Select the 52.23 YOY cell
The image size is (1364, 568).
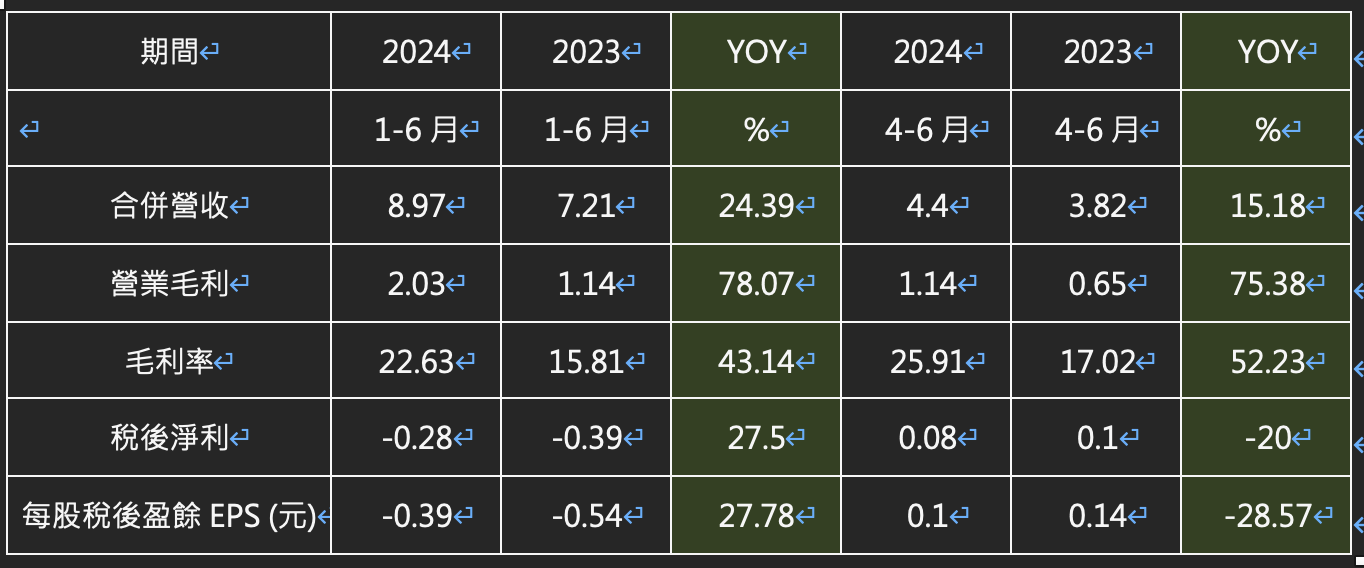coord(1267,361)
